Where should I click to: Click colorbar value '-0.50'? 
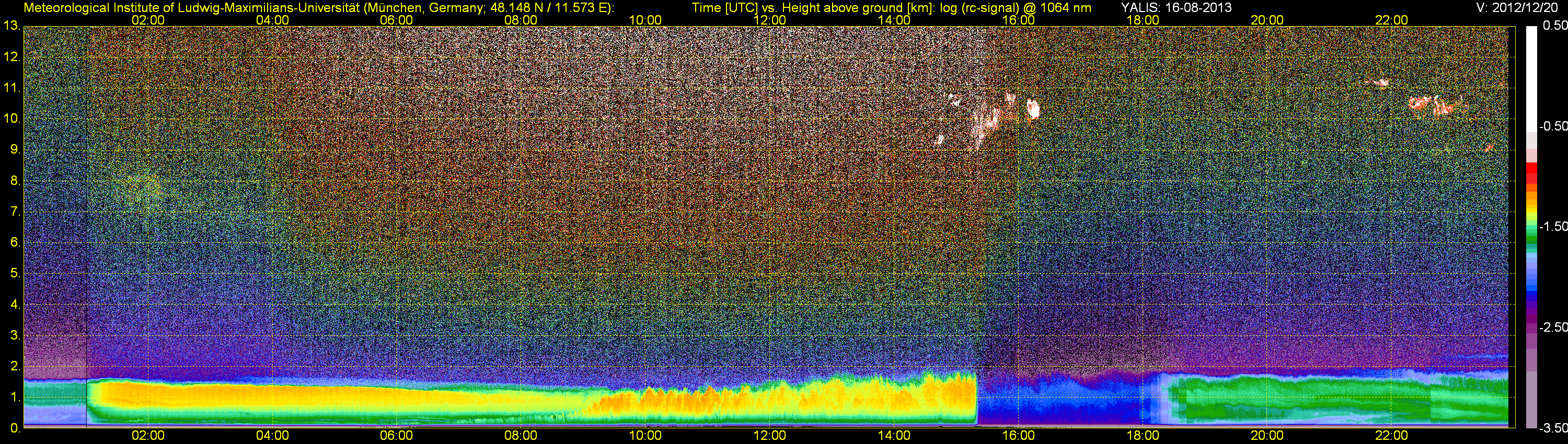point(1553,126)
